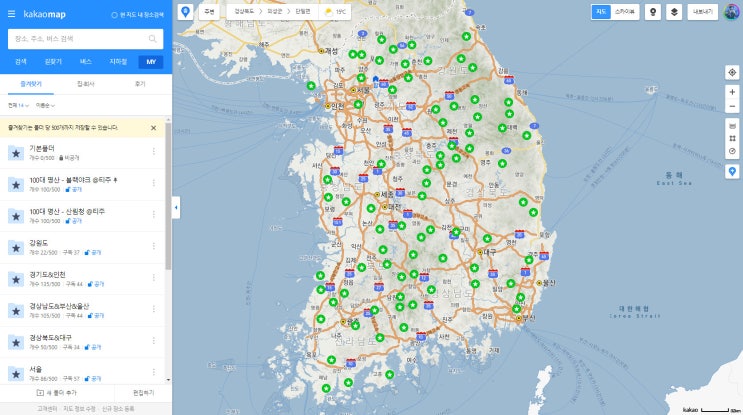This screenshot has height=415, width=743.
Task: Collapse the side panel with arrow handle
Action: pos(176,208)
